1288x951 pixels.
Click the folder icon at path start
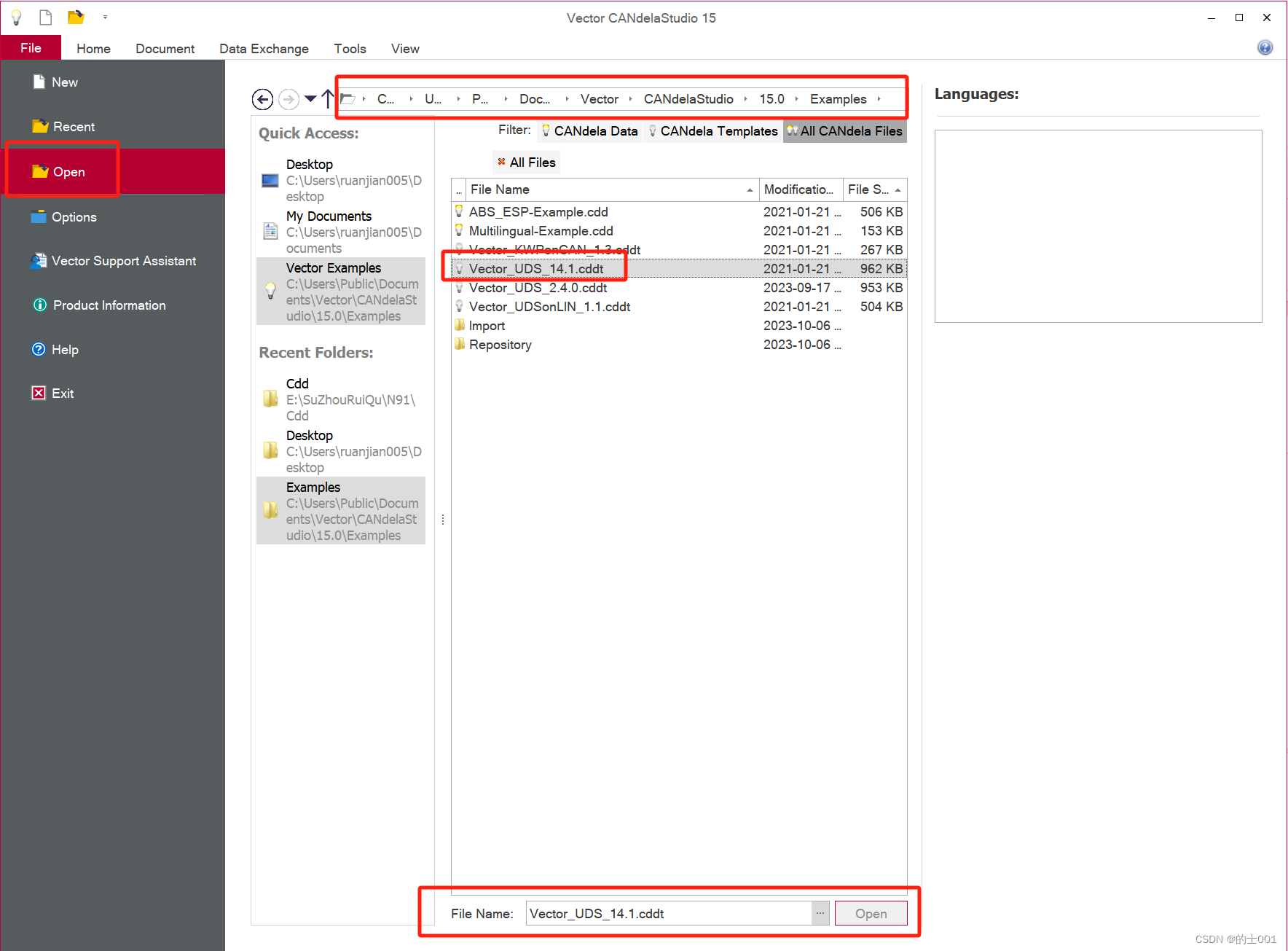348,99
